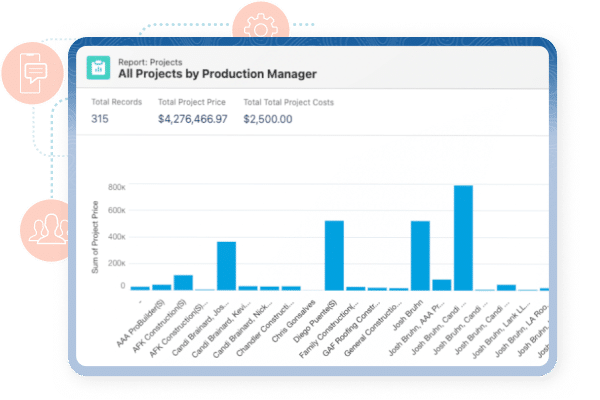Click the bar for 'Candi Brainard, Jos...'

click(226, 266)
